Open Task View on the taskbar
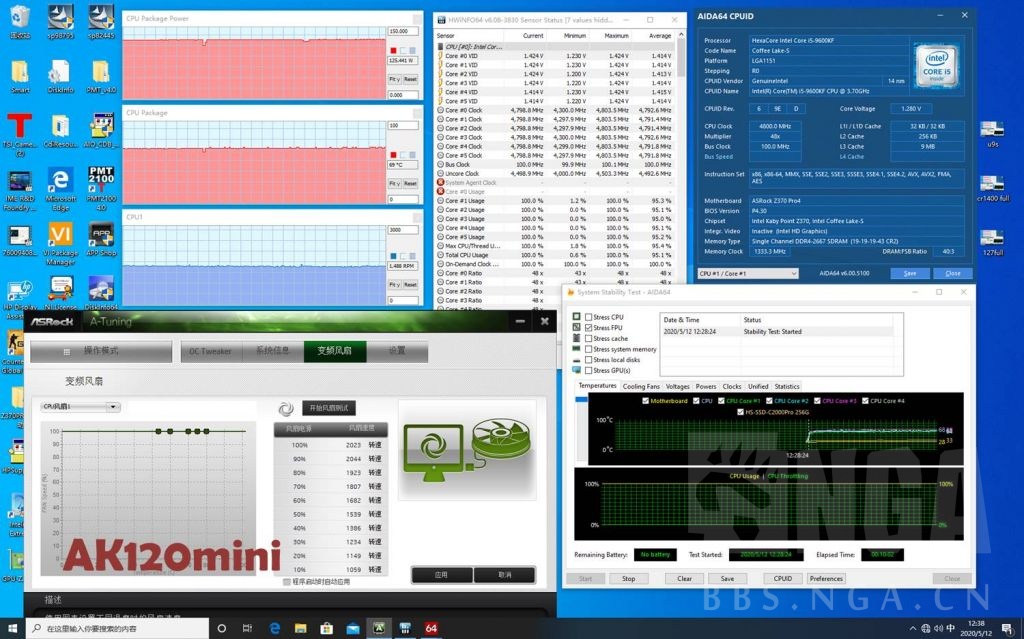The height and width of the screenshot is (639, 1024). [247, 628]
